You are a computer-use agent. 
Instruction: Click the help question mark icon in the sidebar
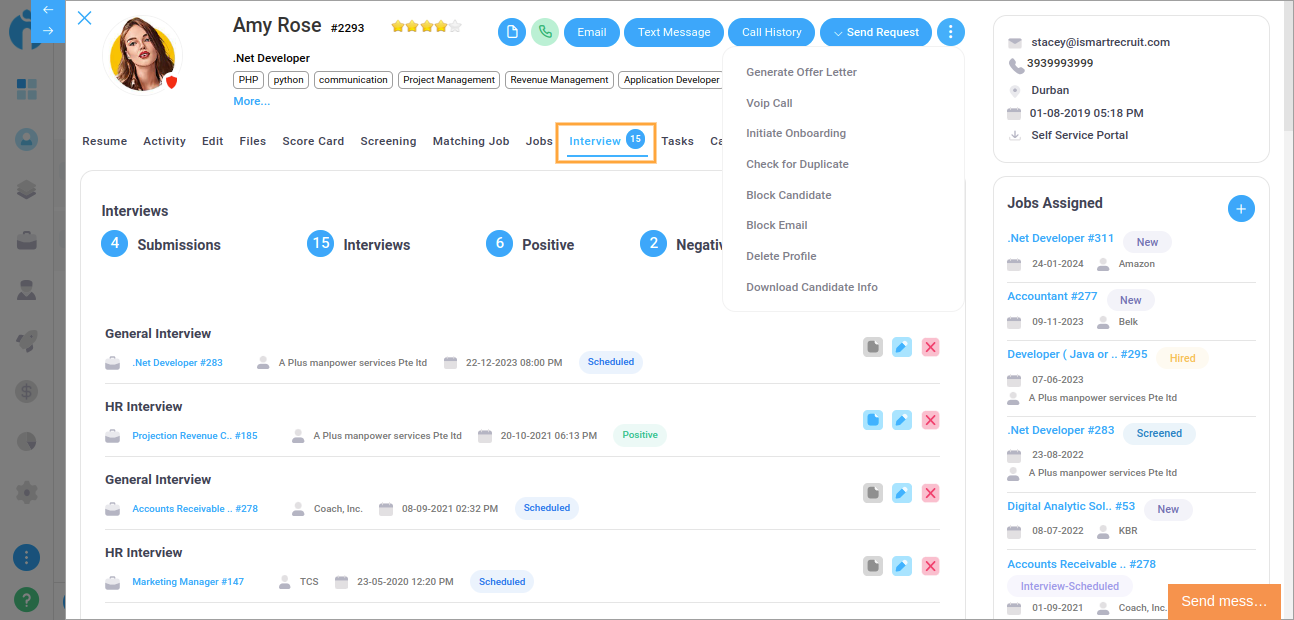point(26,599)
